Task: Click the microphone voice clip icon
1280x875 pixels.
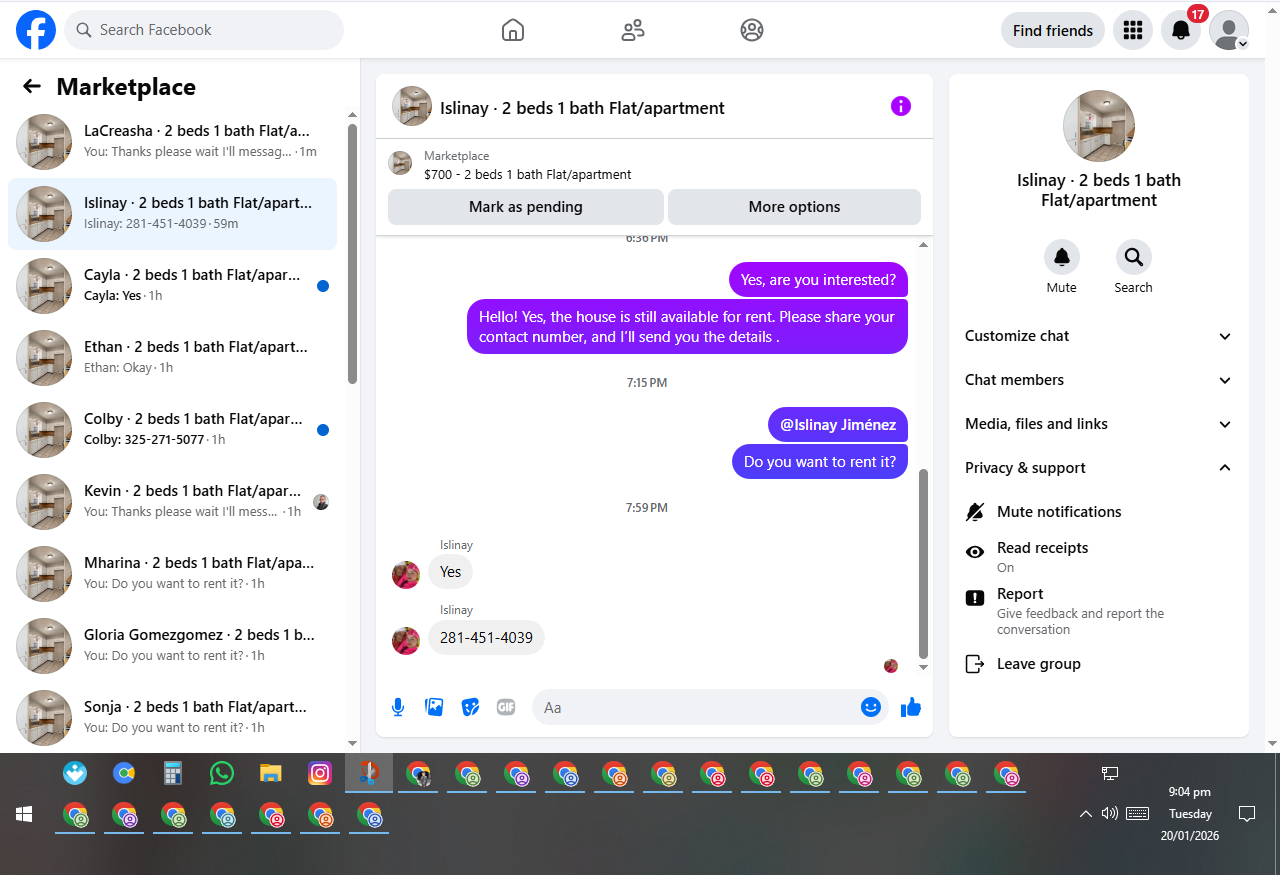Action: click(398, 707)
